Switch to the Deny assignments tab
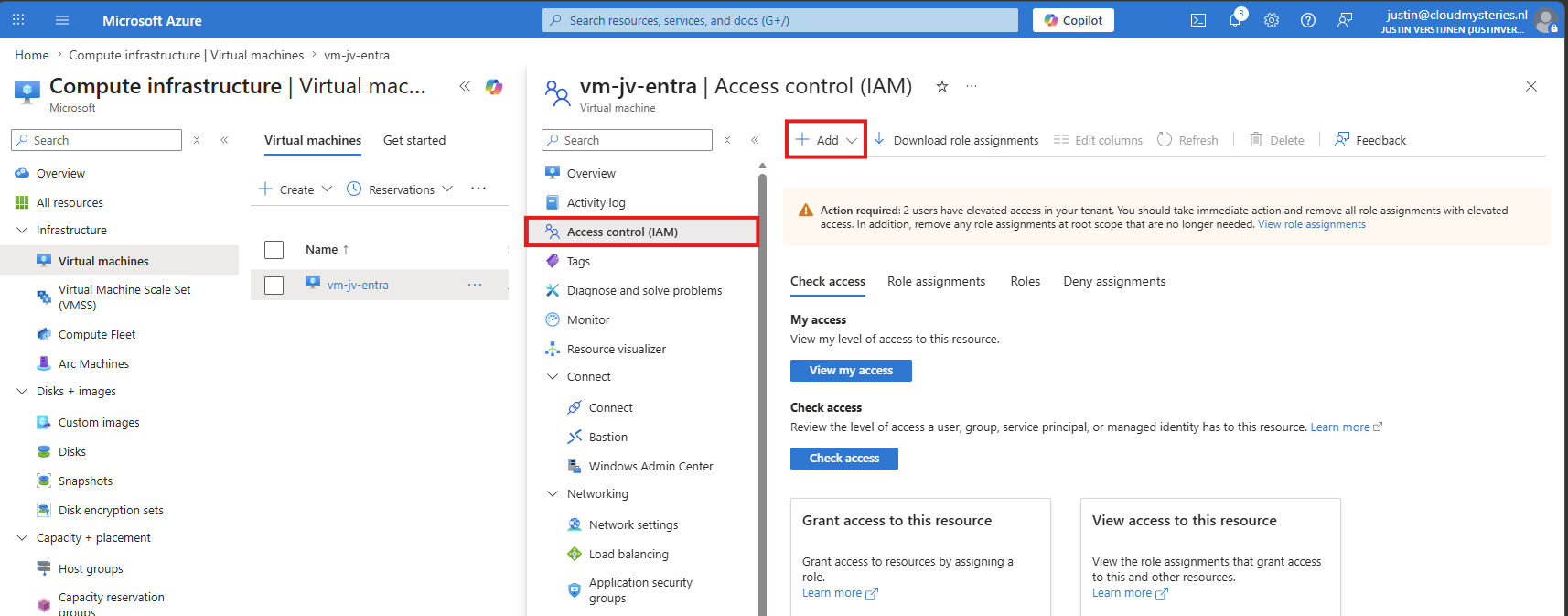This screenshot has height=616, width=1568. [1114, 281]
